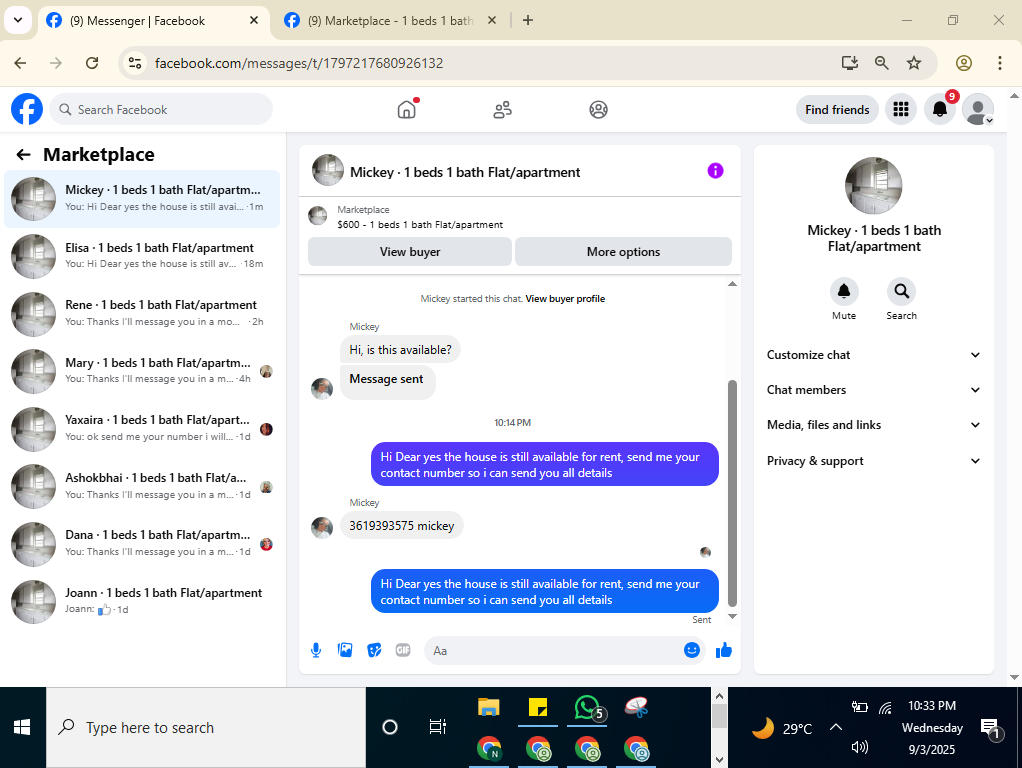1022x768 pixels.
Task: Open Sticky Notes from taskbar
Action: tap(538, 708)
